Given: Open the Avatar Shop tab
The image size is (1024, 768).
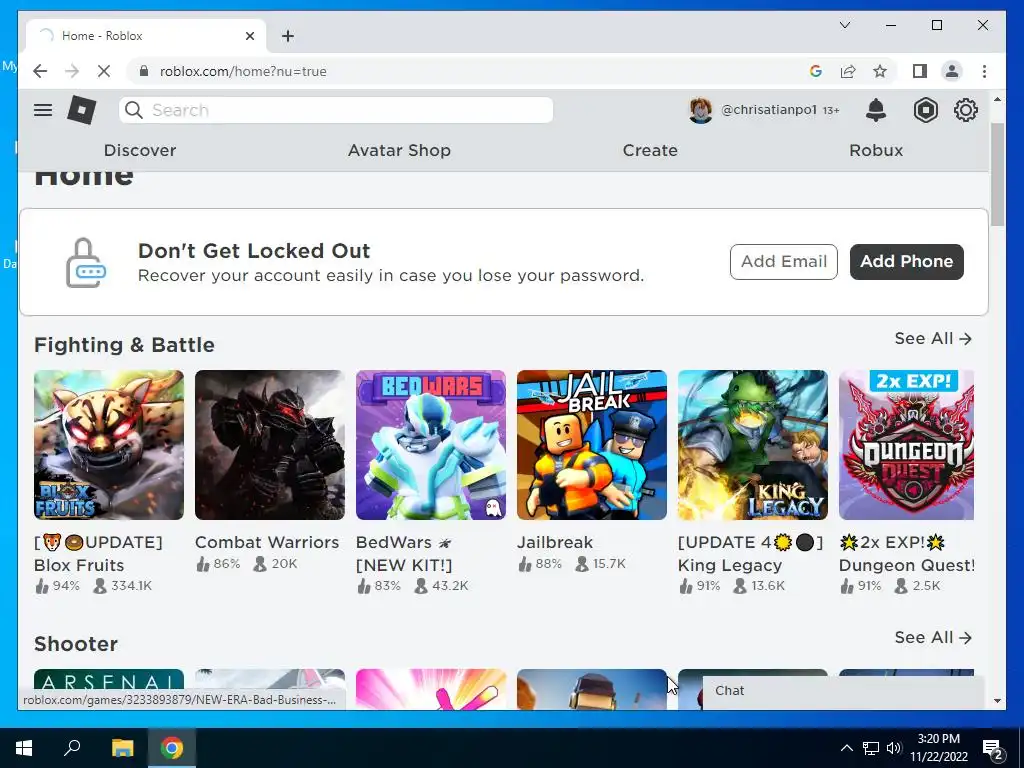Looking at the screenshot, I should [x=399, y=150].
